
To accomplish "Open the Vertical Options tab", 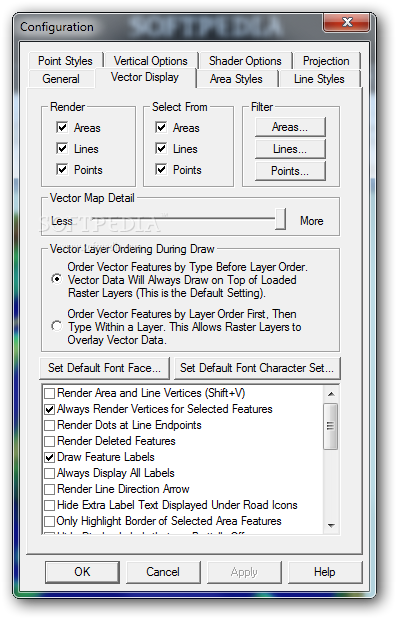I will pyautogui.click(x=150, y=61).
